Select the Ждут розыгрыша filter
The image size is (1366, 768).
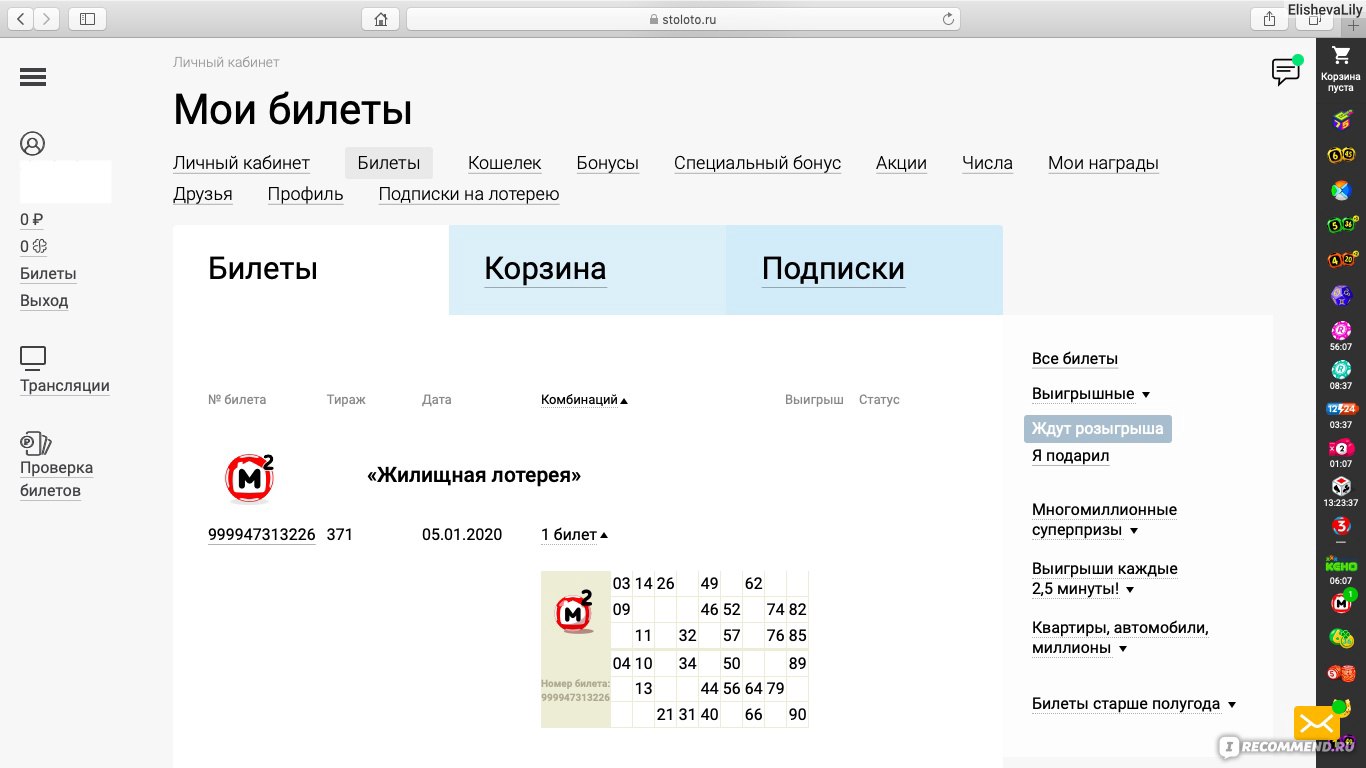(1098, 428)
